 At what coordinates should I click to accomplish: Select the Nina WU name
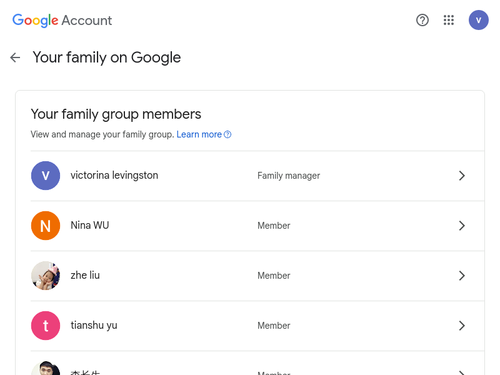(90, 225)
